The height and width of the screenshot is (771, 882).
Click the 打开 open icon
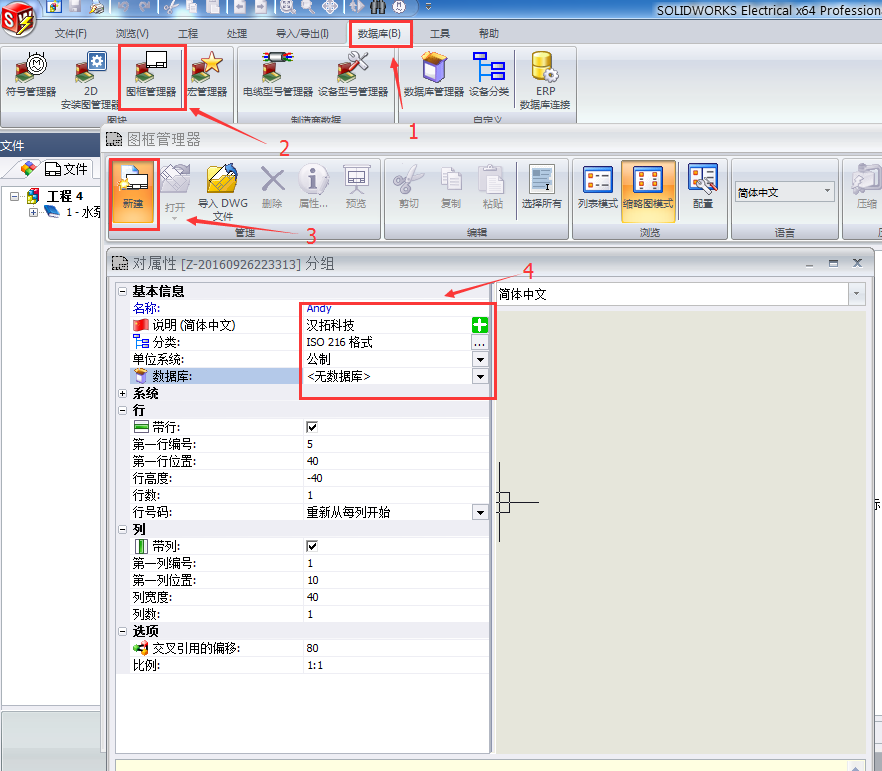(175, 190)
